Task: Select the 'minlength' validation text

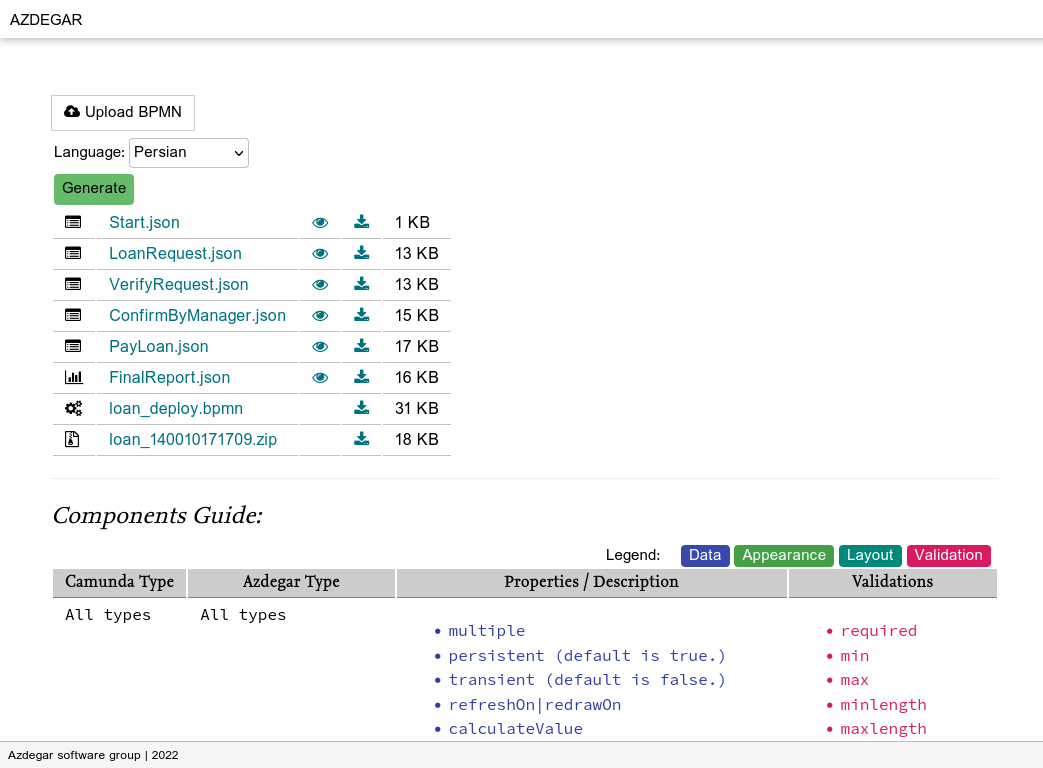Action: pyautogui.click(x=883, y=705)
